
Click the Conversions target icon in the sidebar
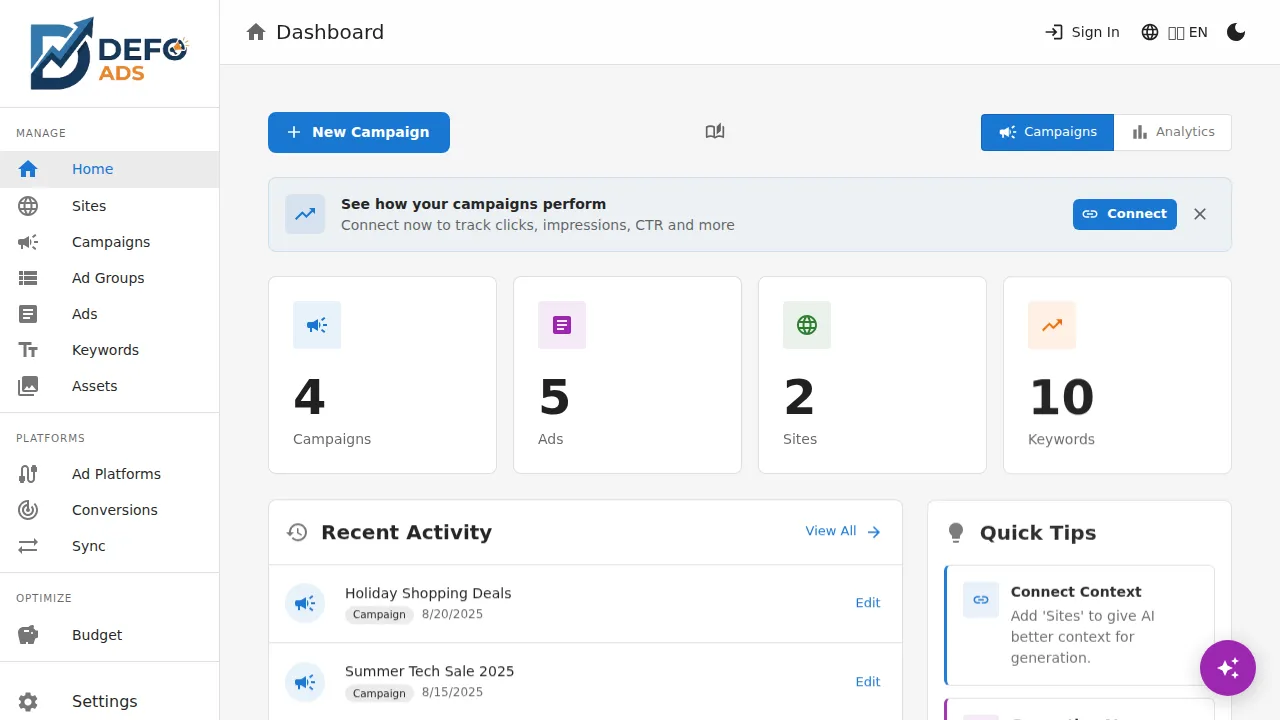point(28,510)
